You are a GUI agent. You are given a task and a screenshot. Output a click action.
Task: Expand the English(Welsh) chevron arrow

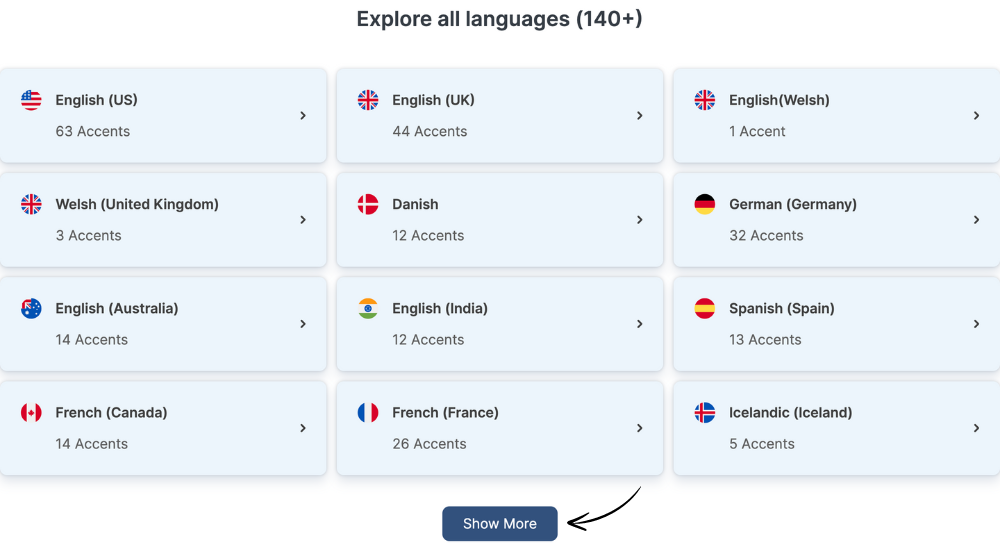point(976,115)
